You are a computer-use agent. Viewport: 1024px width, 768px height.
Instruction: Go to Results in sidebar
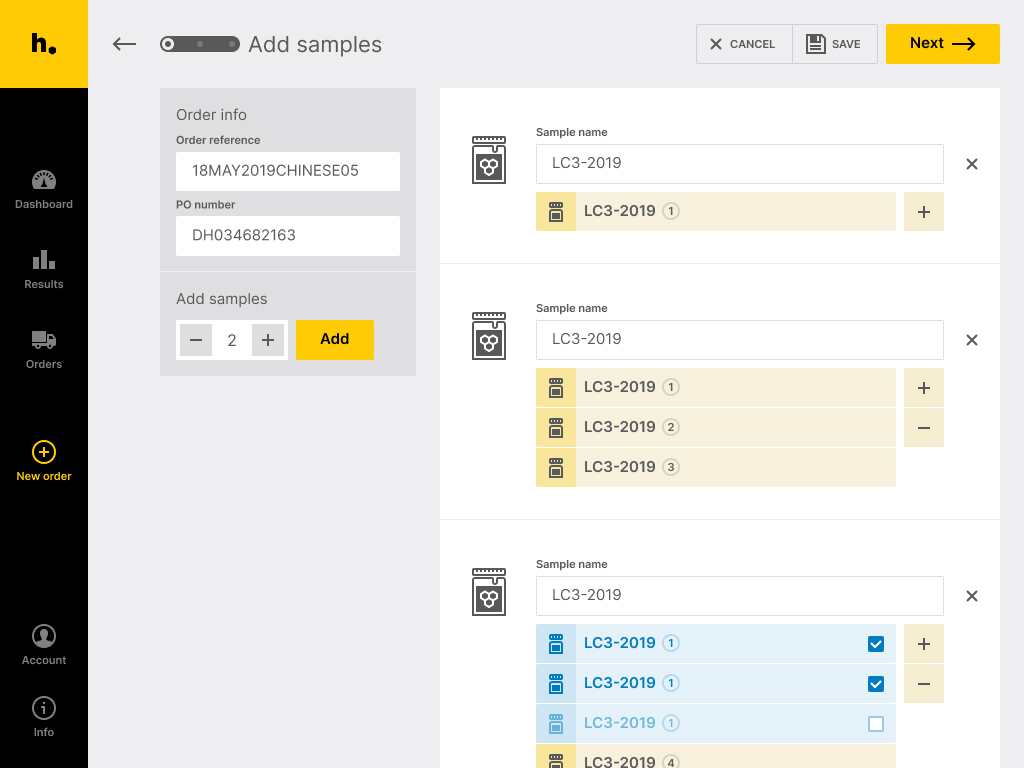(x=44, y=270)
